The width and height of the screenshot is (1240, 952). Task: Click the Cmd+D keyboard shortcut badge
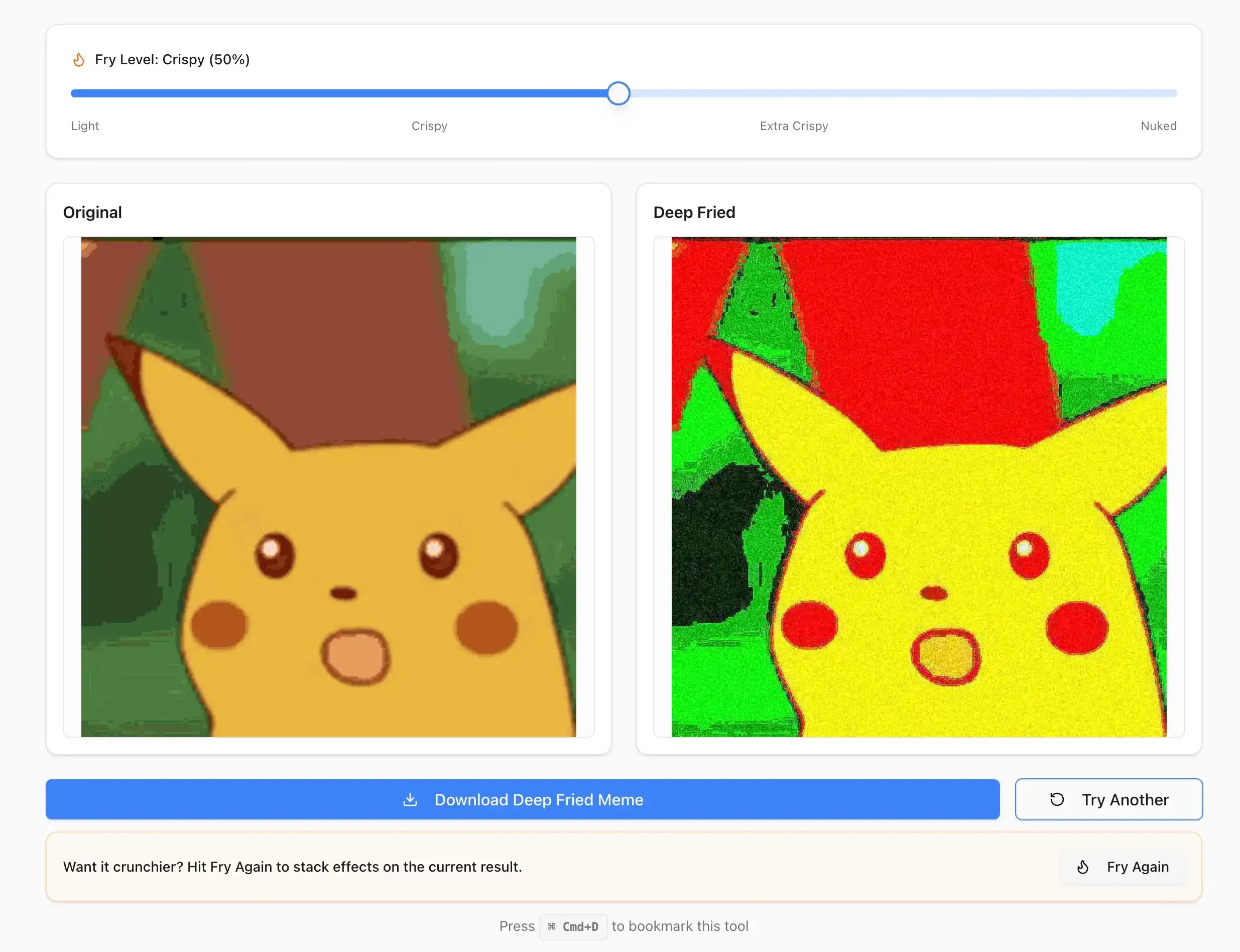coord(573,926)
